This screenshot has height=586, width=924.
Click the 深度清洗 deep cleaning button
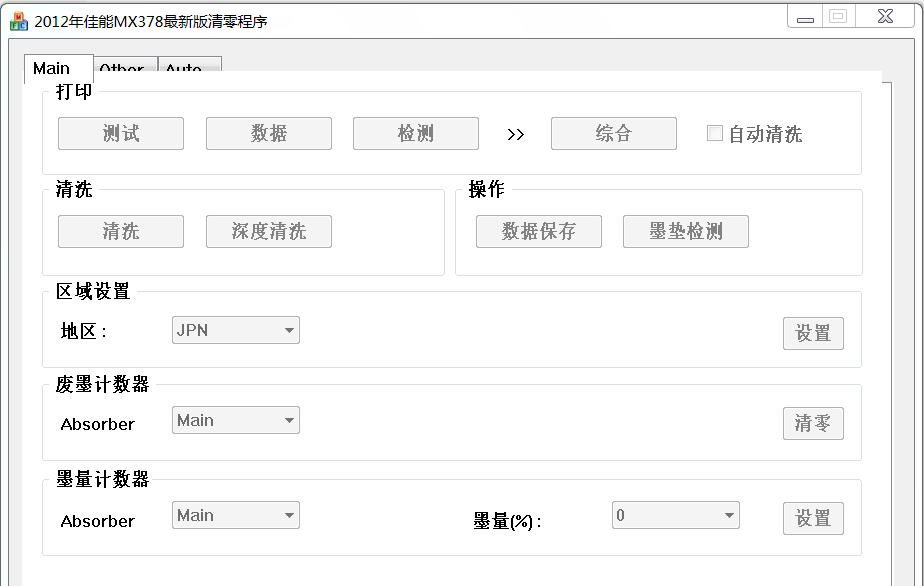point(269,231)
